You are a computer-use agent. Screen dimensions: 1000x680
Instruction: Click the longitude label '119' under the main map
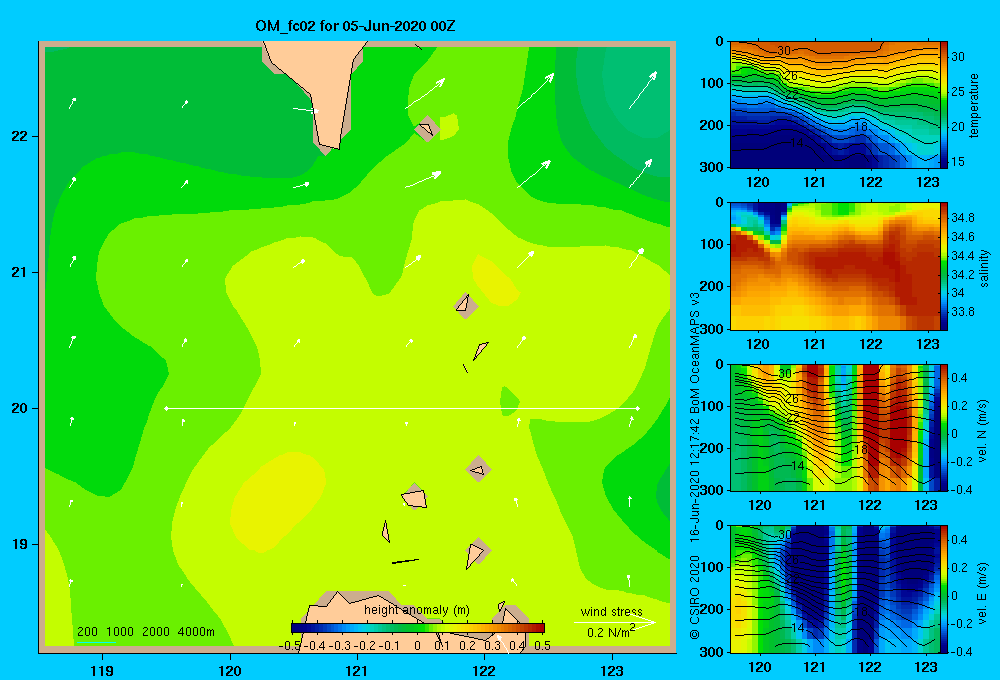click(x=102, y=670)
